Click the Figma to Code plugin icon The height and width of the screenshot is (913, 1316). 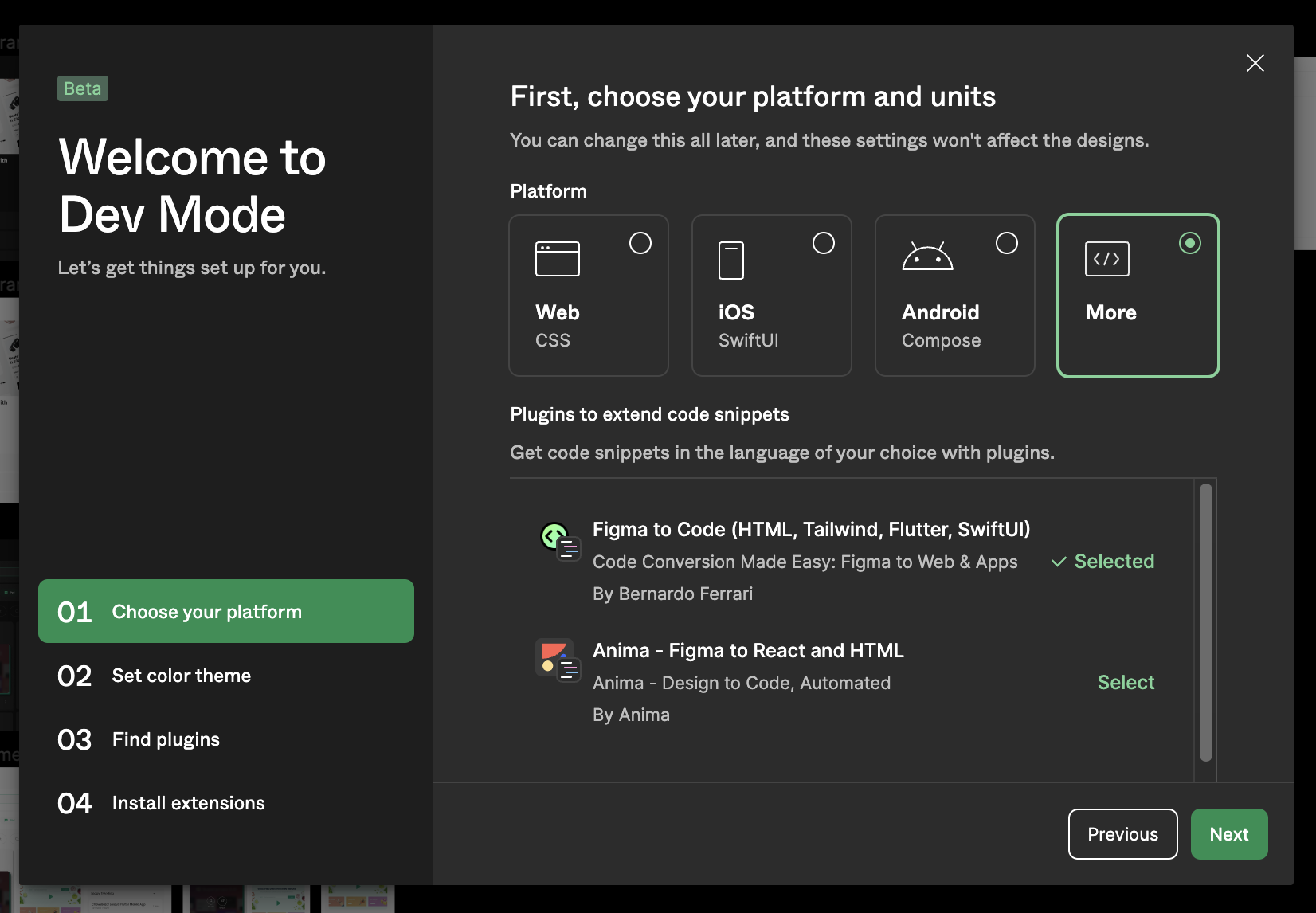pos(558,540)
